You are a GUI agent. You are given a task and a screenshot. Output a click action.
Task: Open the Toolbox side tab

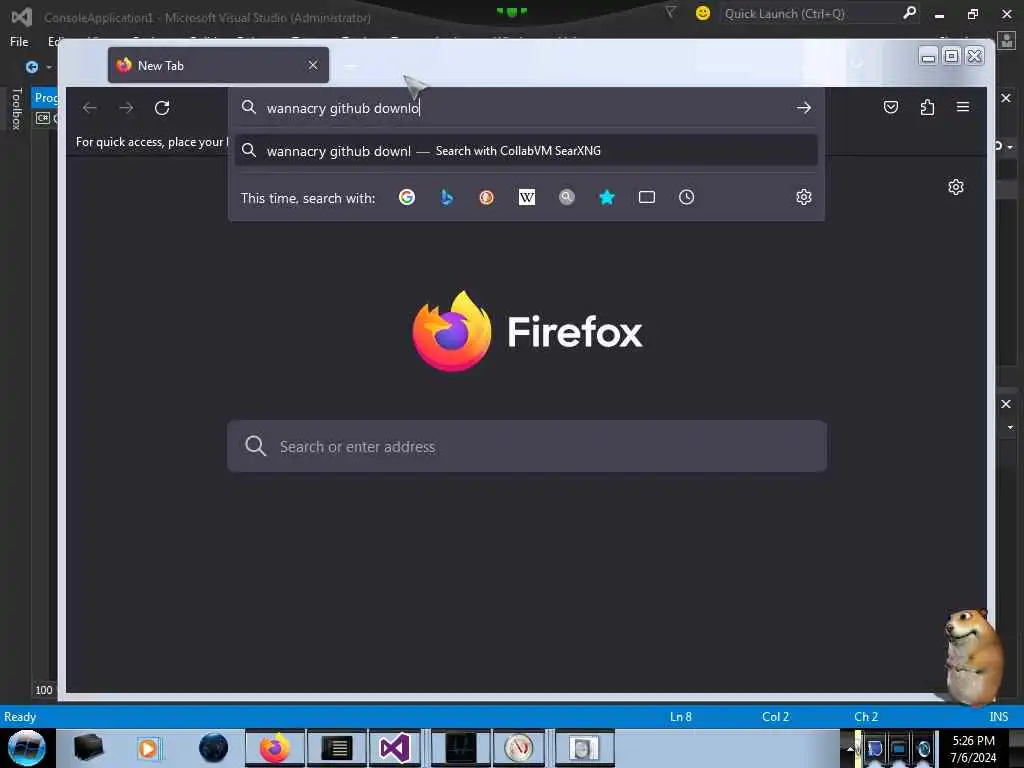pyautogui.click(x=17, y=108)
